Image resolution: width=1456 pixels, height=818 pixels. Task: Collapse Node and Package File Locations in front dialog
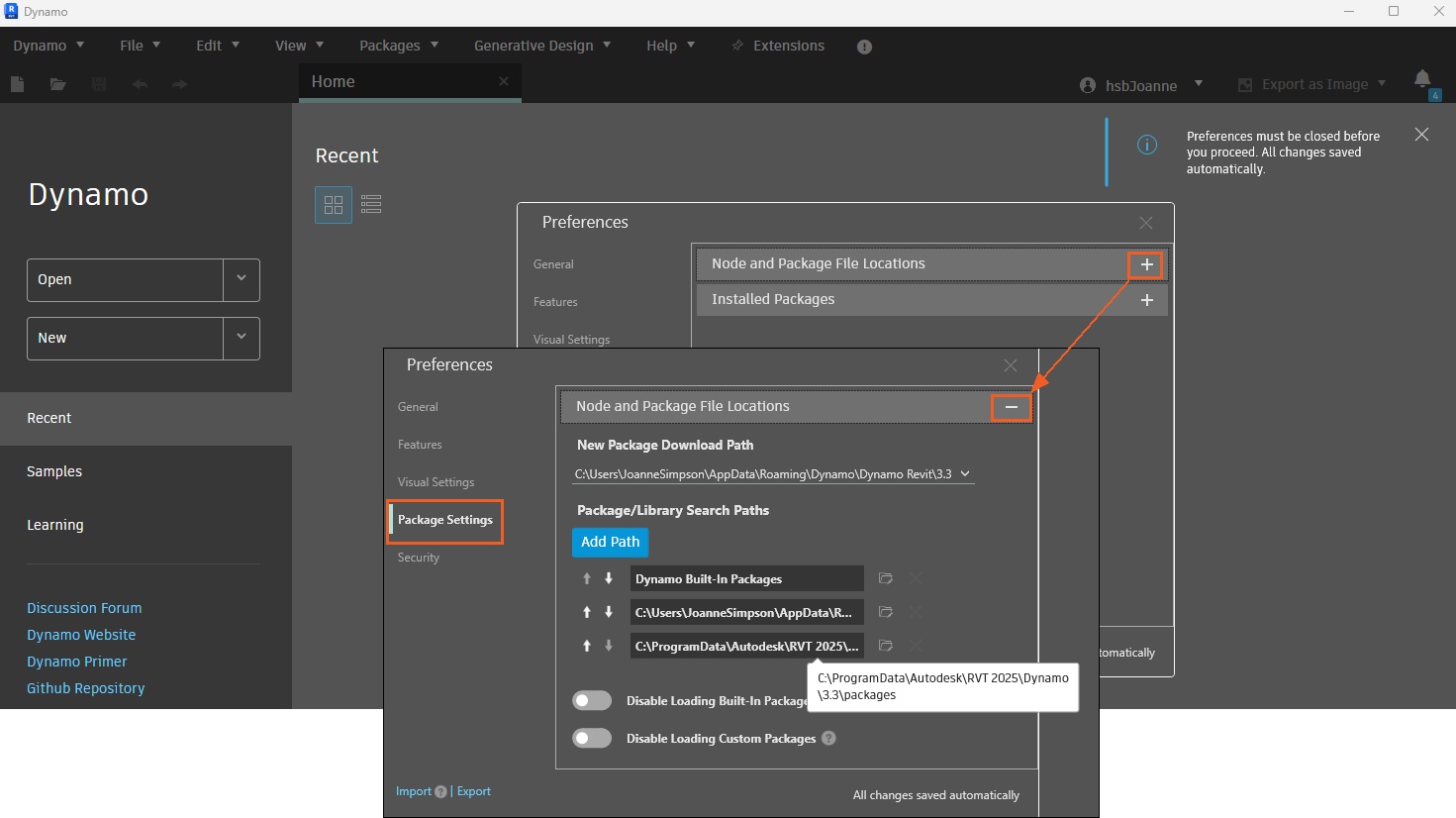coord(1012,407)
